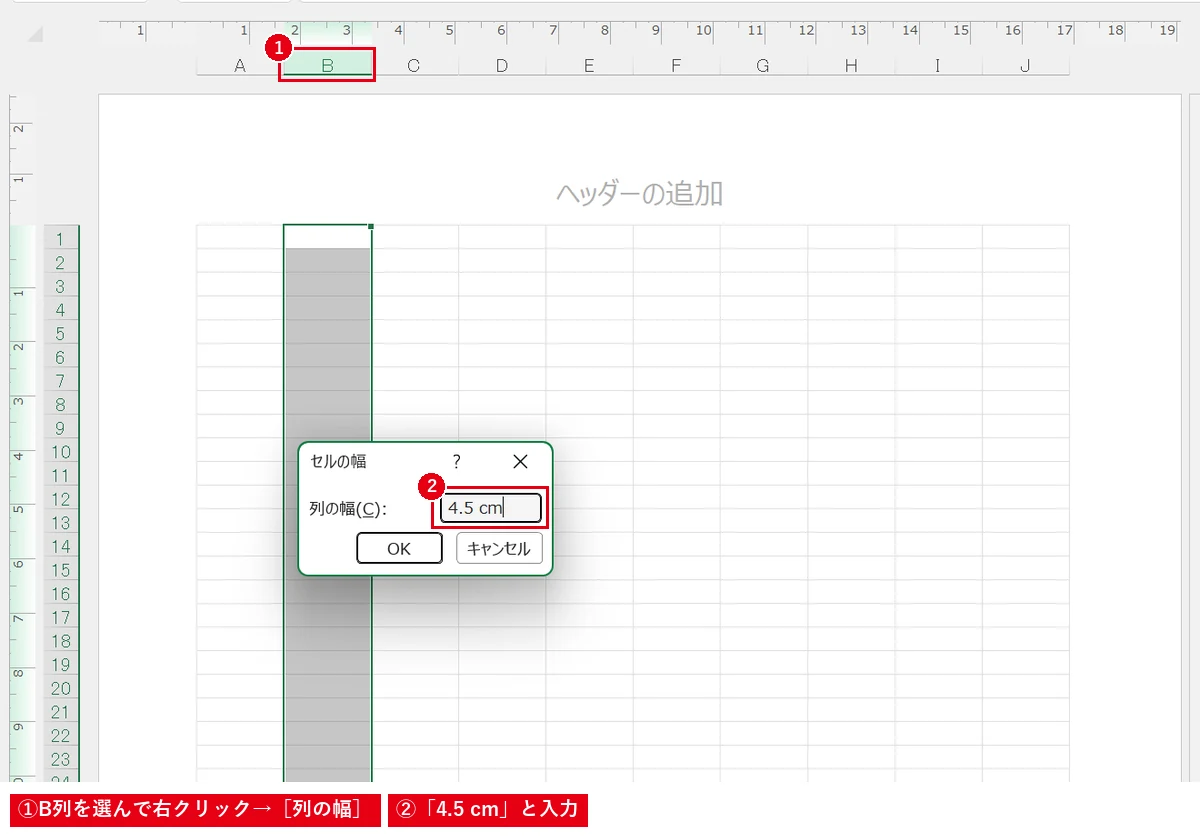The width and height of the screenshot is (1200, 838).
Task: Select row 2 header
Action: 61,262
